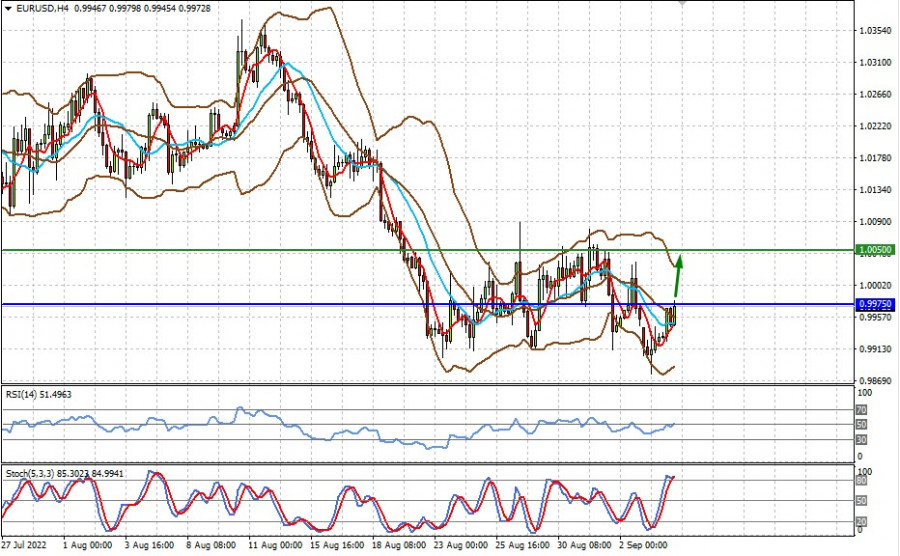Select the green upward arrow on chart

tap(678, 274)
